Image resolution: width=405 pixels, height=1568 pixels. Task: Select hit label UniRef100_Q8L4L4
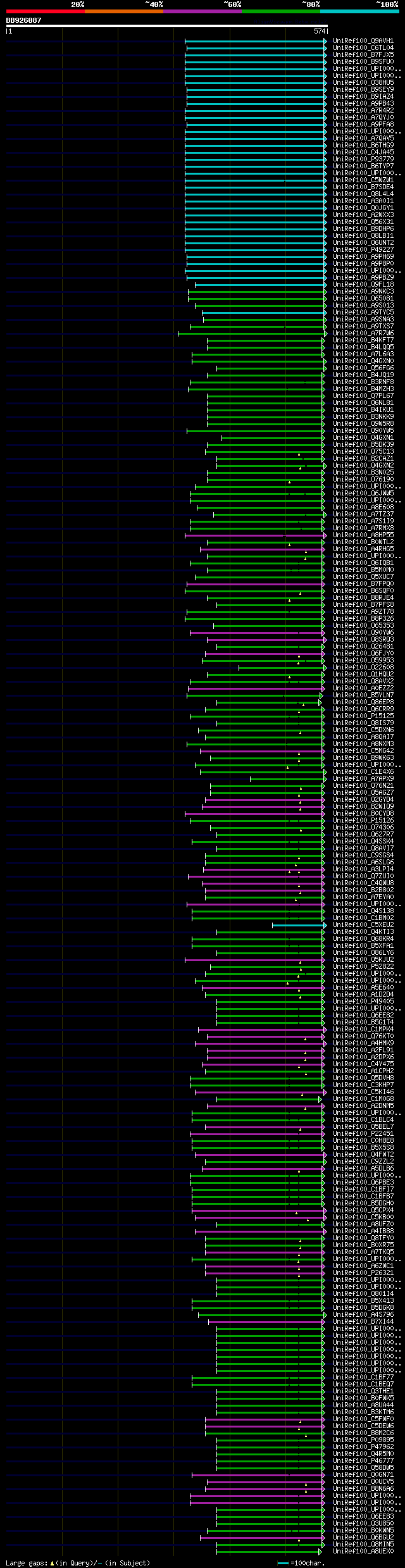click(363, 194)
